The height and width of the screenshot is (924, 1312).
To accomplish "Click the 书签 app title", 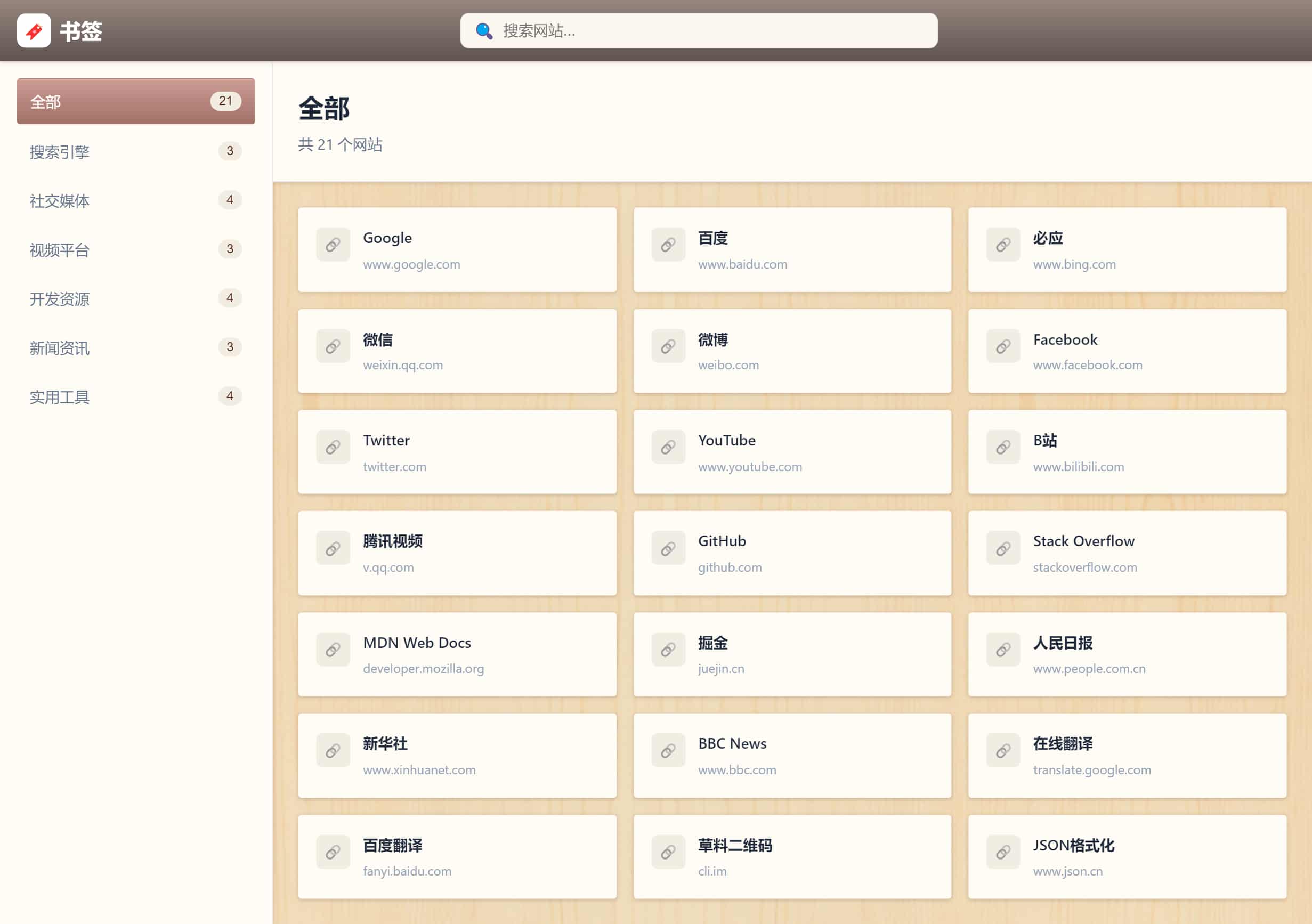I will pos(80,31).
